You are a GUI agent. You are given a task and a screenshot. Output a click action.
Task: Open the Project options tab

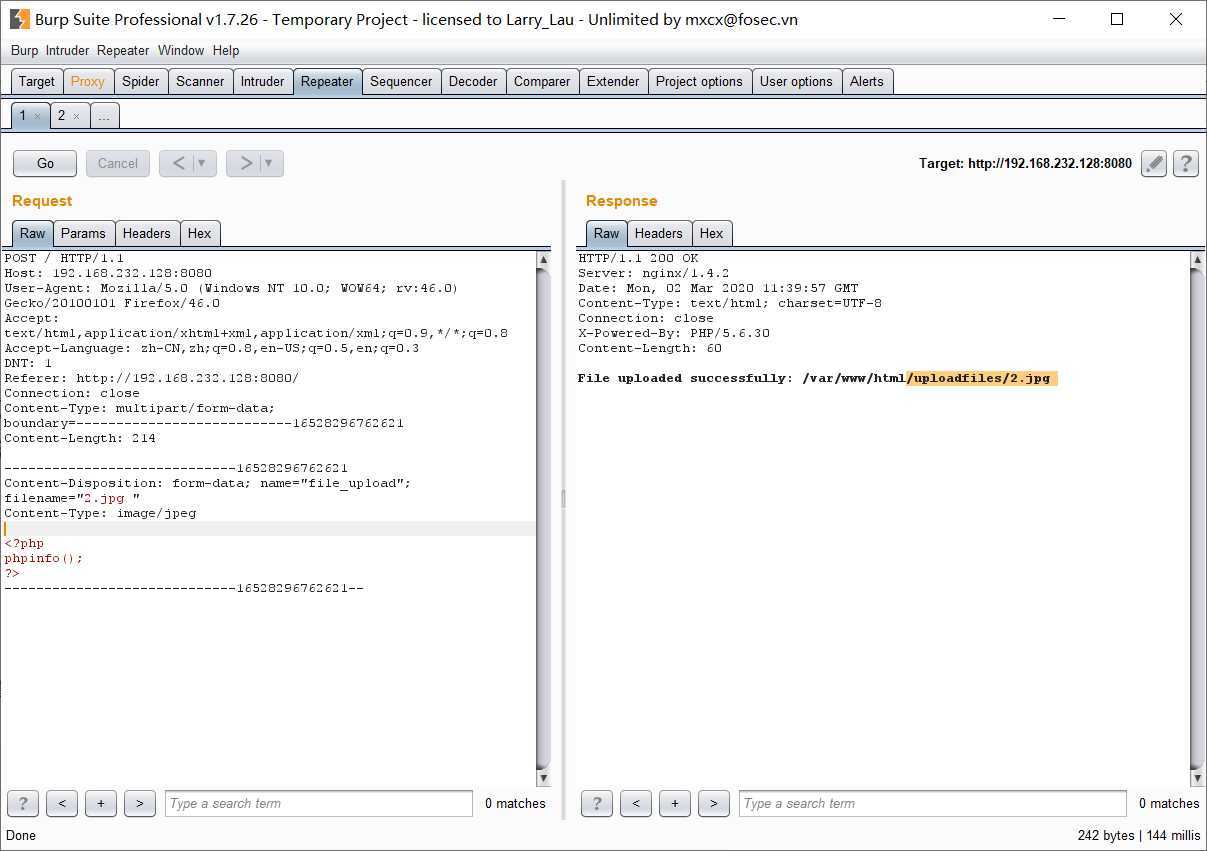pyautogui.click(x=699, y=81)
